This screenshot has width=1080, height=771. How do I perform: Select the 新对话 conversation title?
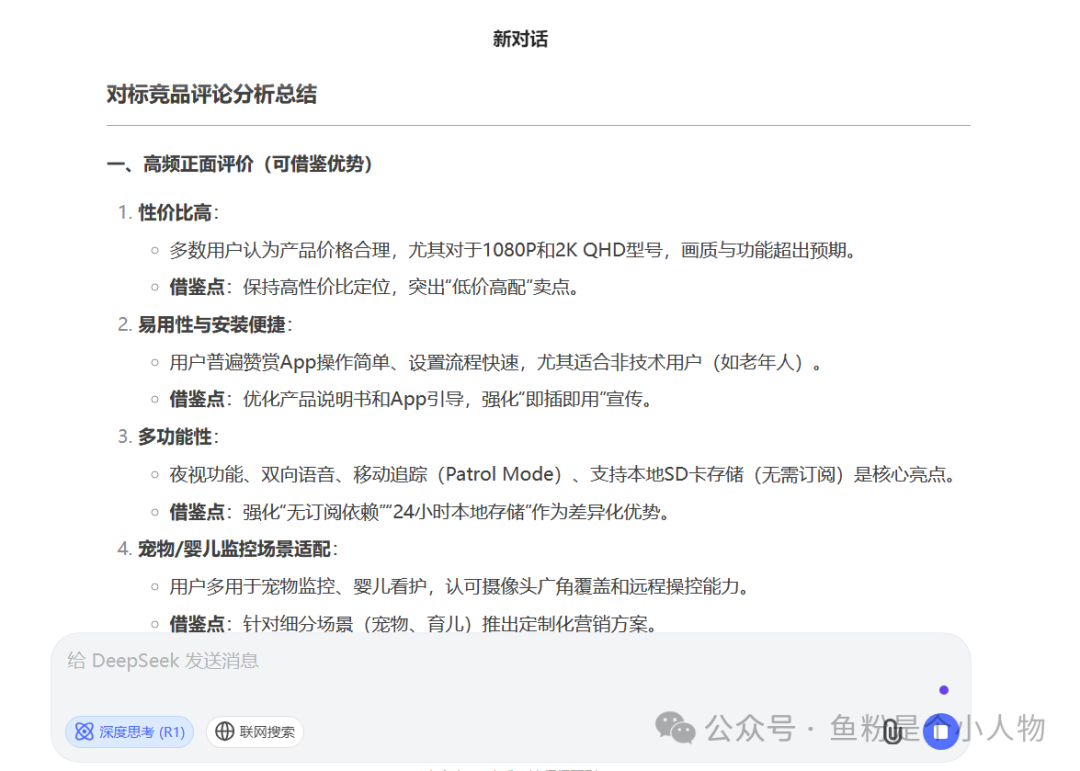tap(520, 39)
